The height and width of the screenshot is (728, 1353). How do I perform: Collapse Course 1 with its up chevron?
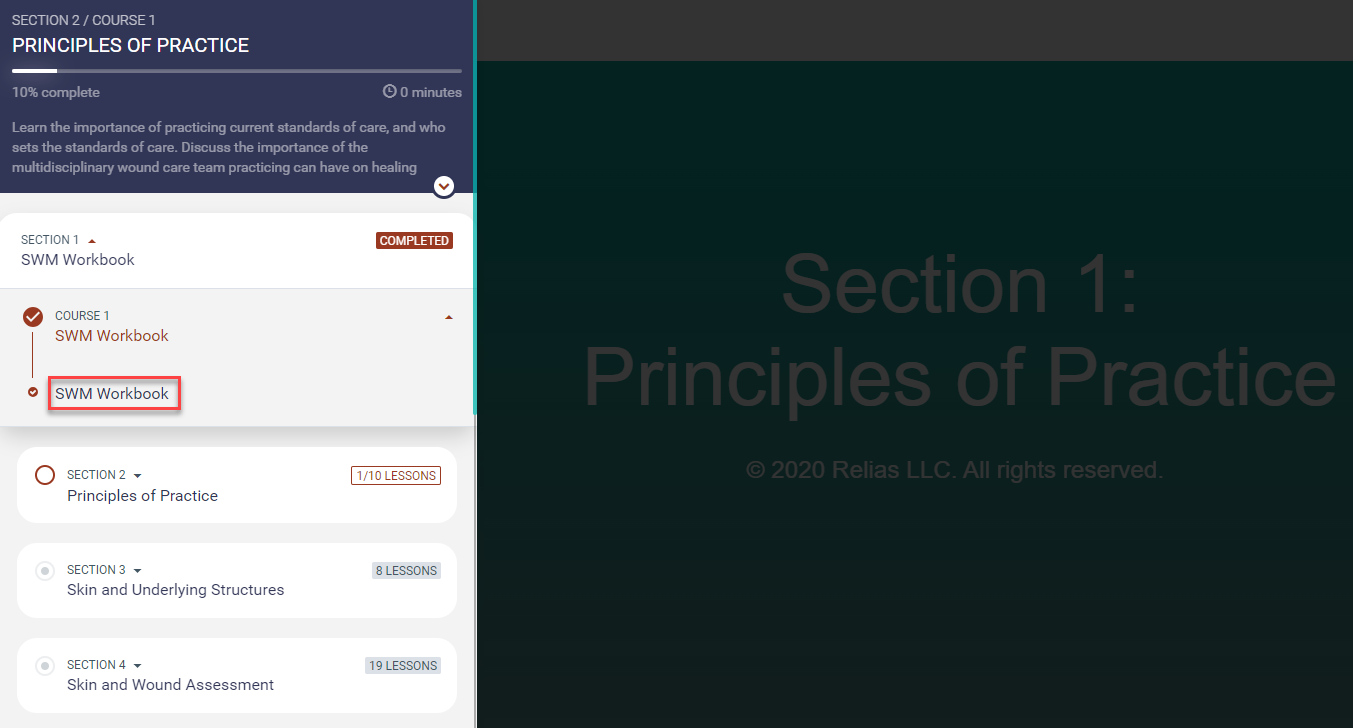[449, 315]
